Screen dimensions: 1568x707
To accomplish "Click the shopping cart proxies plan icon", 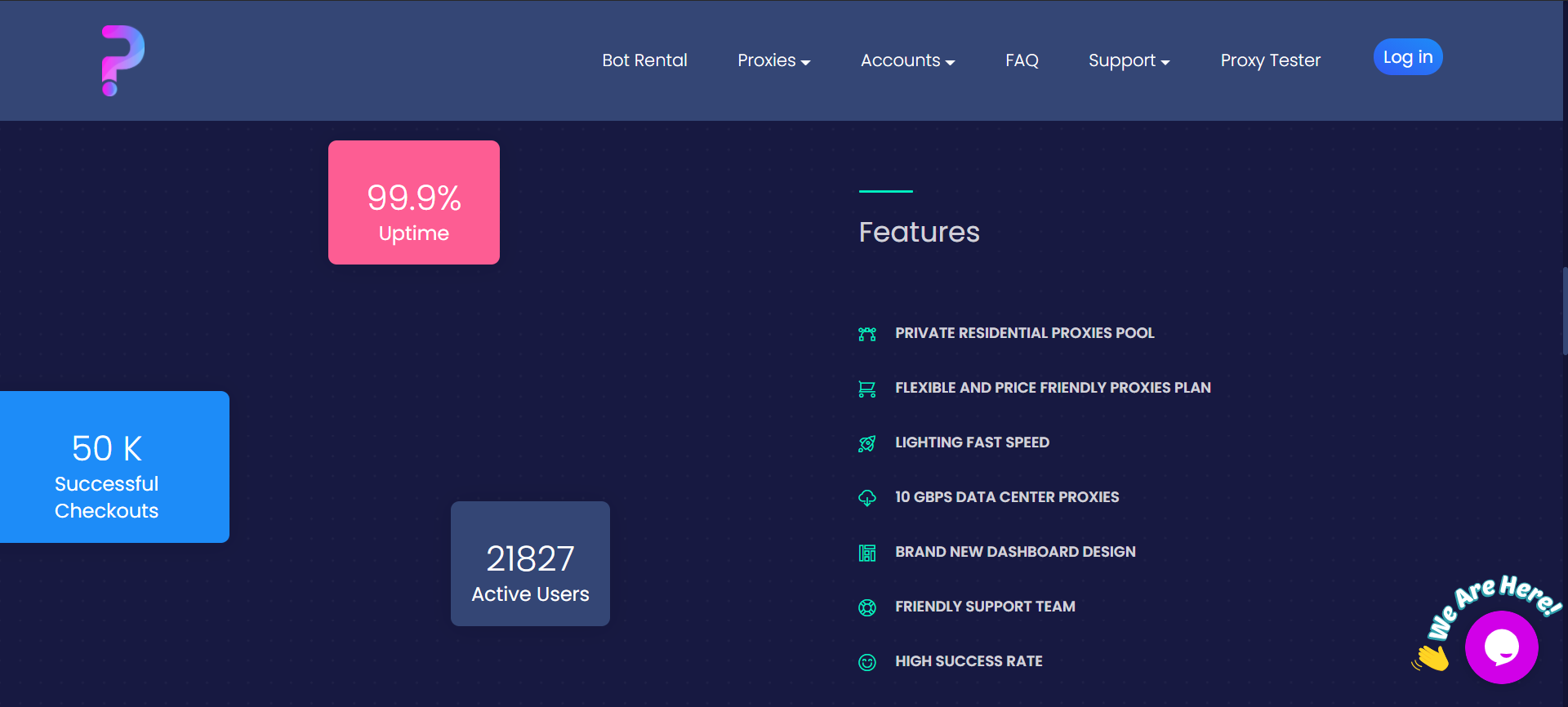I will click(867, 389).
